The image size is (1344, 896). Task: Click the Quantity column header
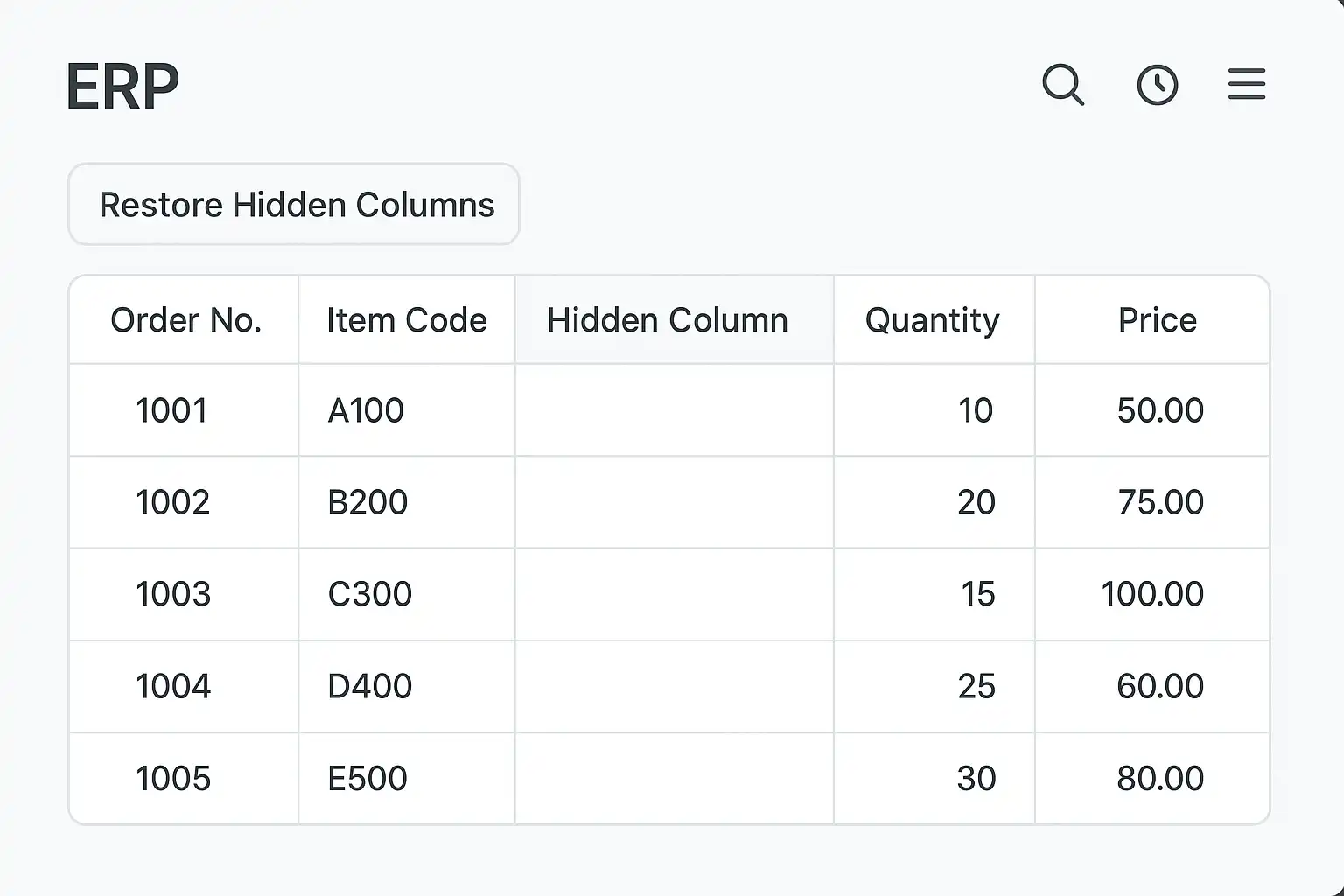tap(932, 320)
